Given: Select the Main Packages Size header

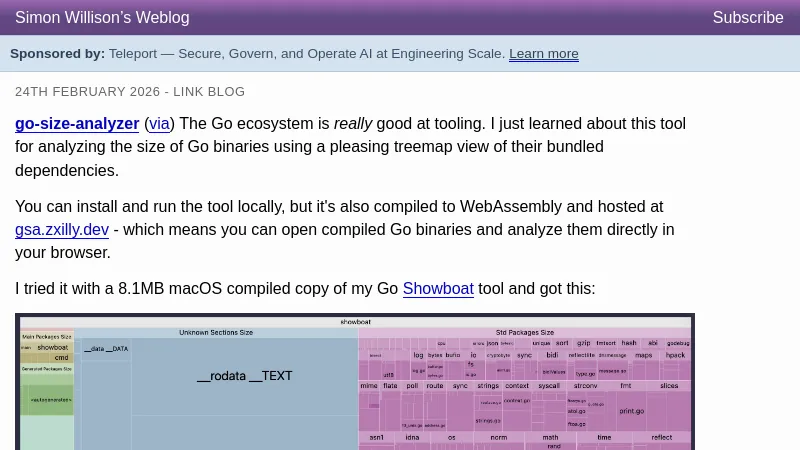Looking at the screenshot, I should pos(46,337).
